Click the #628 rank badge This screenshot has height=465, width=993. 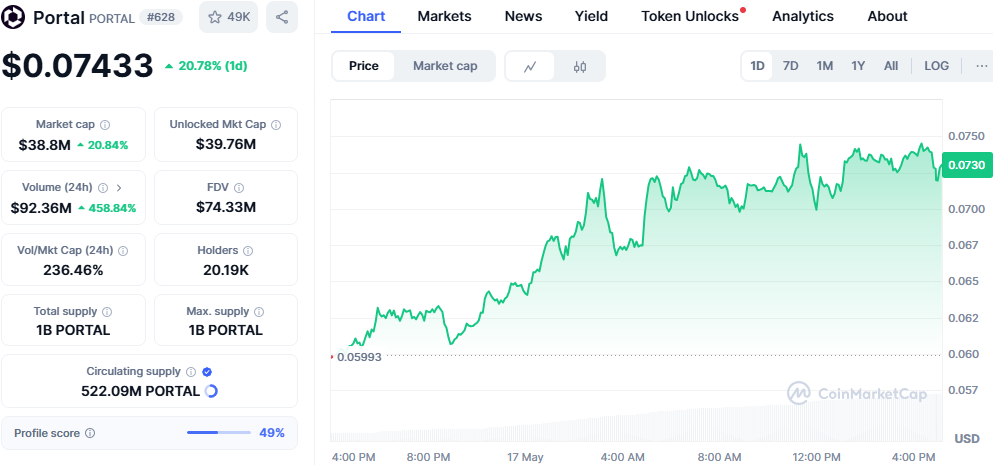coord(161,18)
